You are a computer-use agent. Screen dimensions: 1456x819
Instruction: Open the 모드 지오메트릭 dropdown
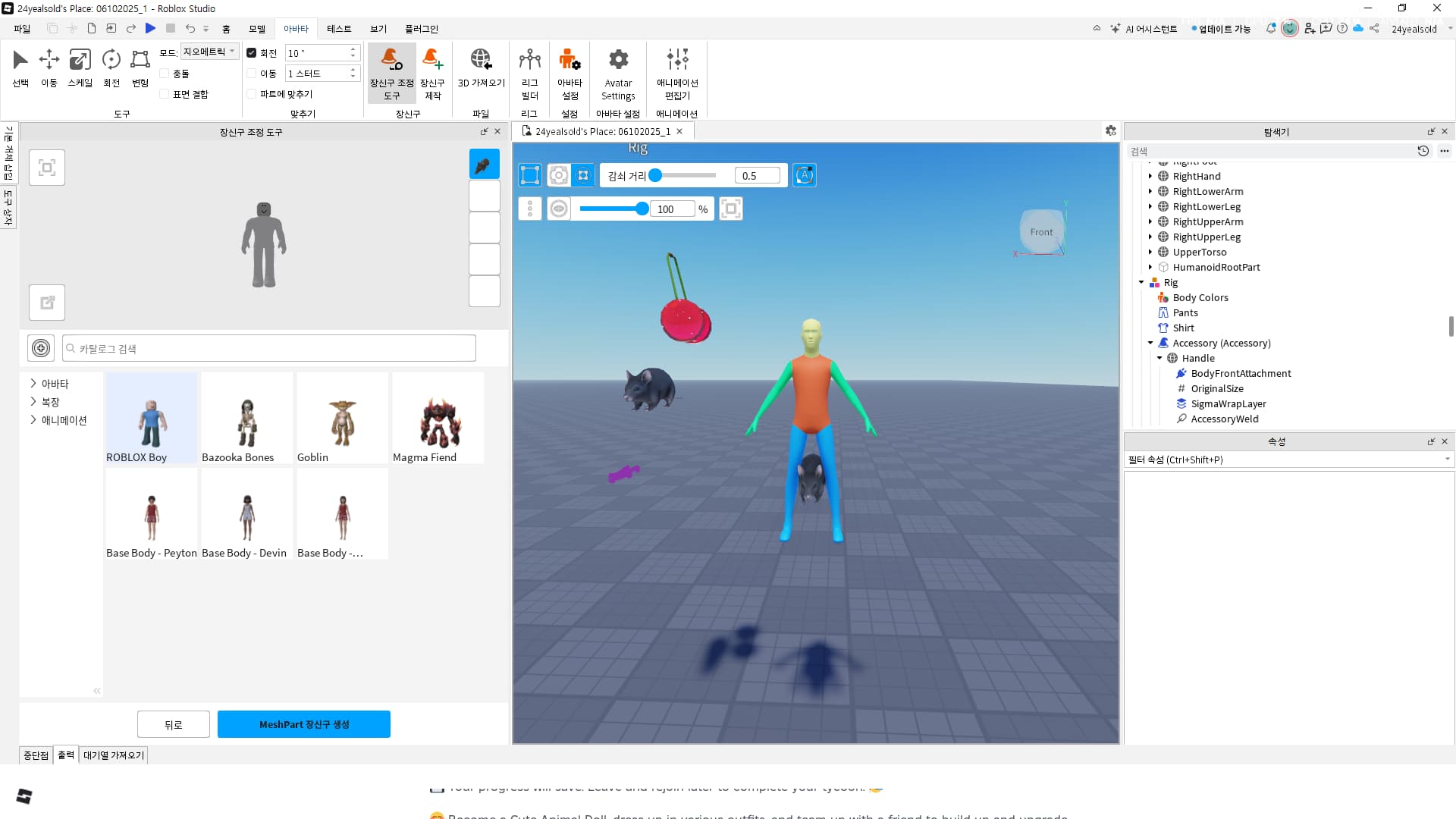(x=209, y=52)
